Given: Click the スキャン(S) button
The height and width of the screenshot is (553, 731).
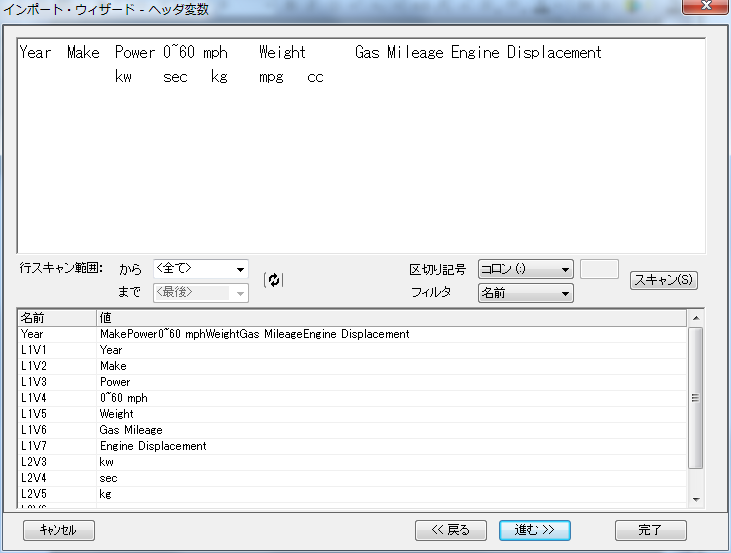Looking at the screenshot, I should (663, 280).
